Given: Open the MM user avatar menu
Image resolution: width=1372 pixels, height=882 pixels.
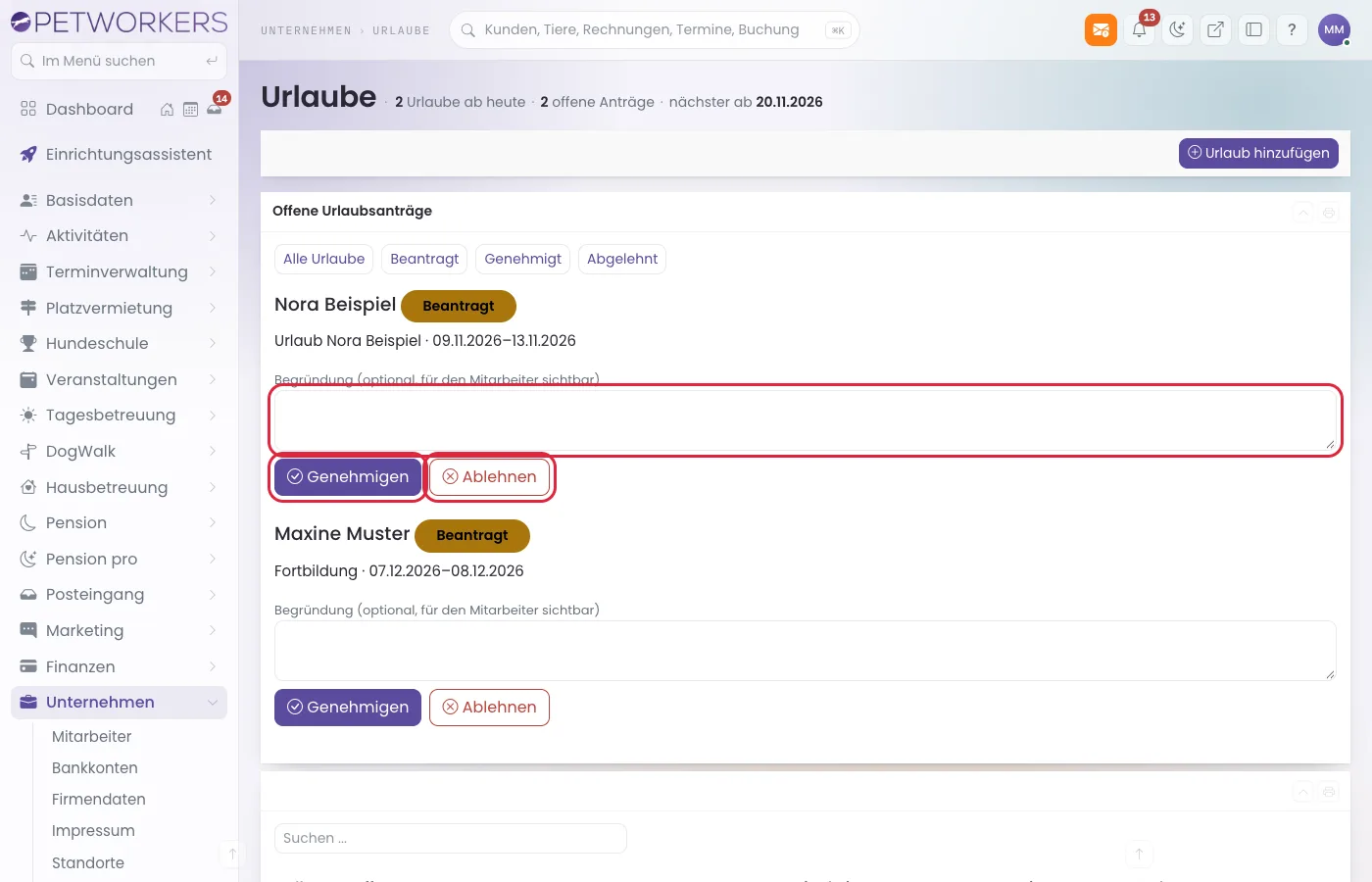Looking at the screenshot, I should click(x=1334, y=29).
